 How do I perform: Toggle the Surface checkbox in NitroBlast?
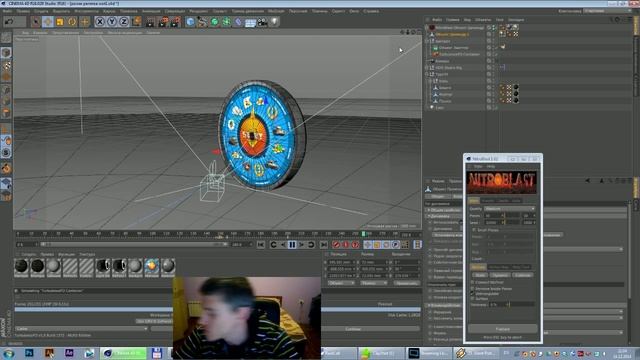(473, 298)
